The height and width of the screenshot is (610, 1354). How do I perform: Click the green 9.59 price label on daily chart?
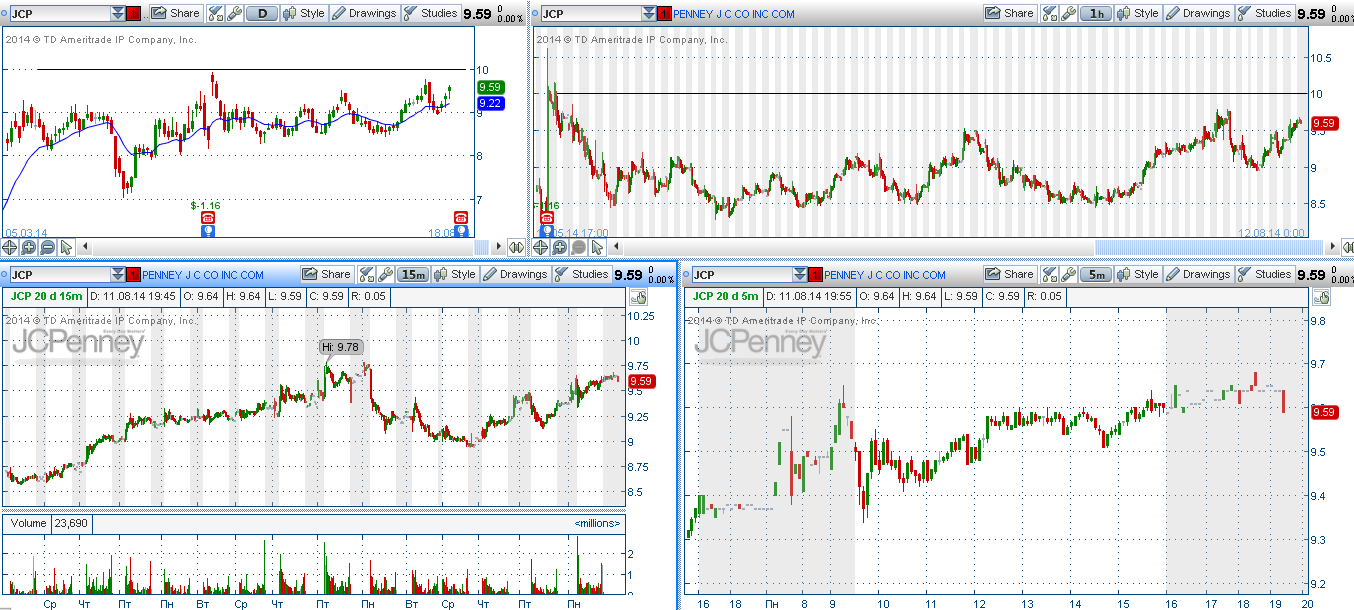[x=490, y=87]
